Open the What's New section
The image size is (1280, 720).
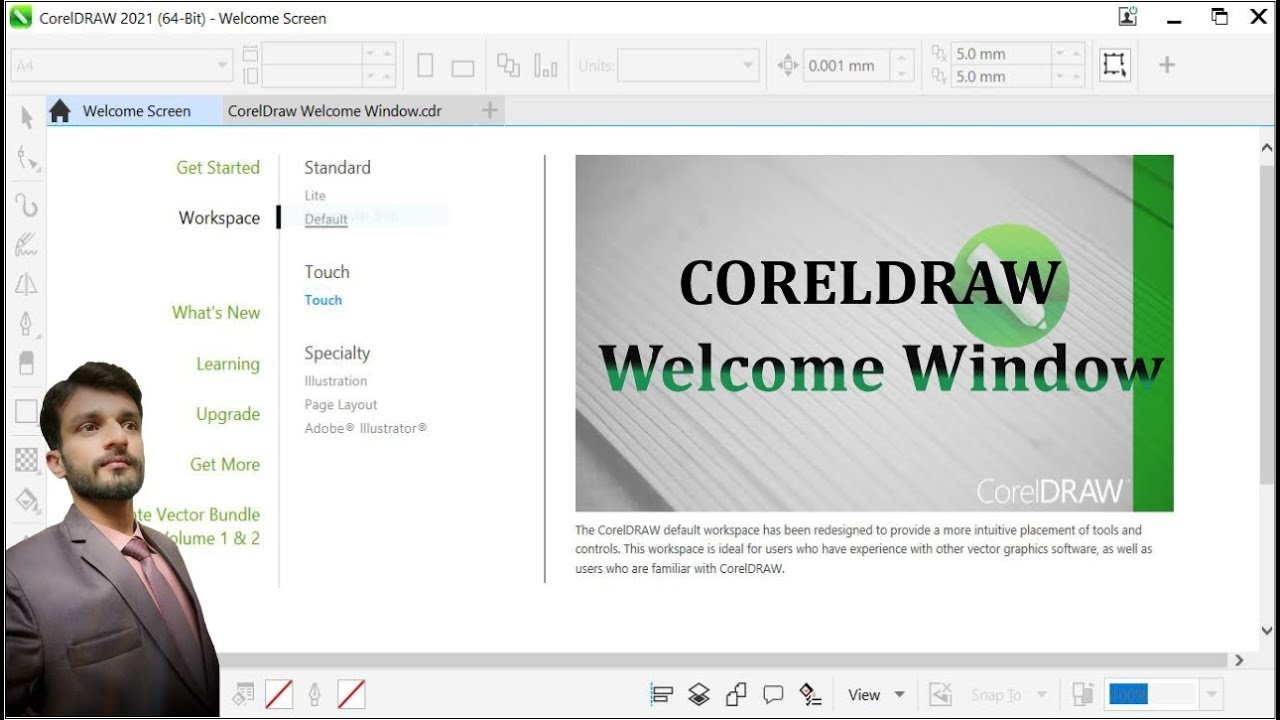216,313
